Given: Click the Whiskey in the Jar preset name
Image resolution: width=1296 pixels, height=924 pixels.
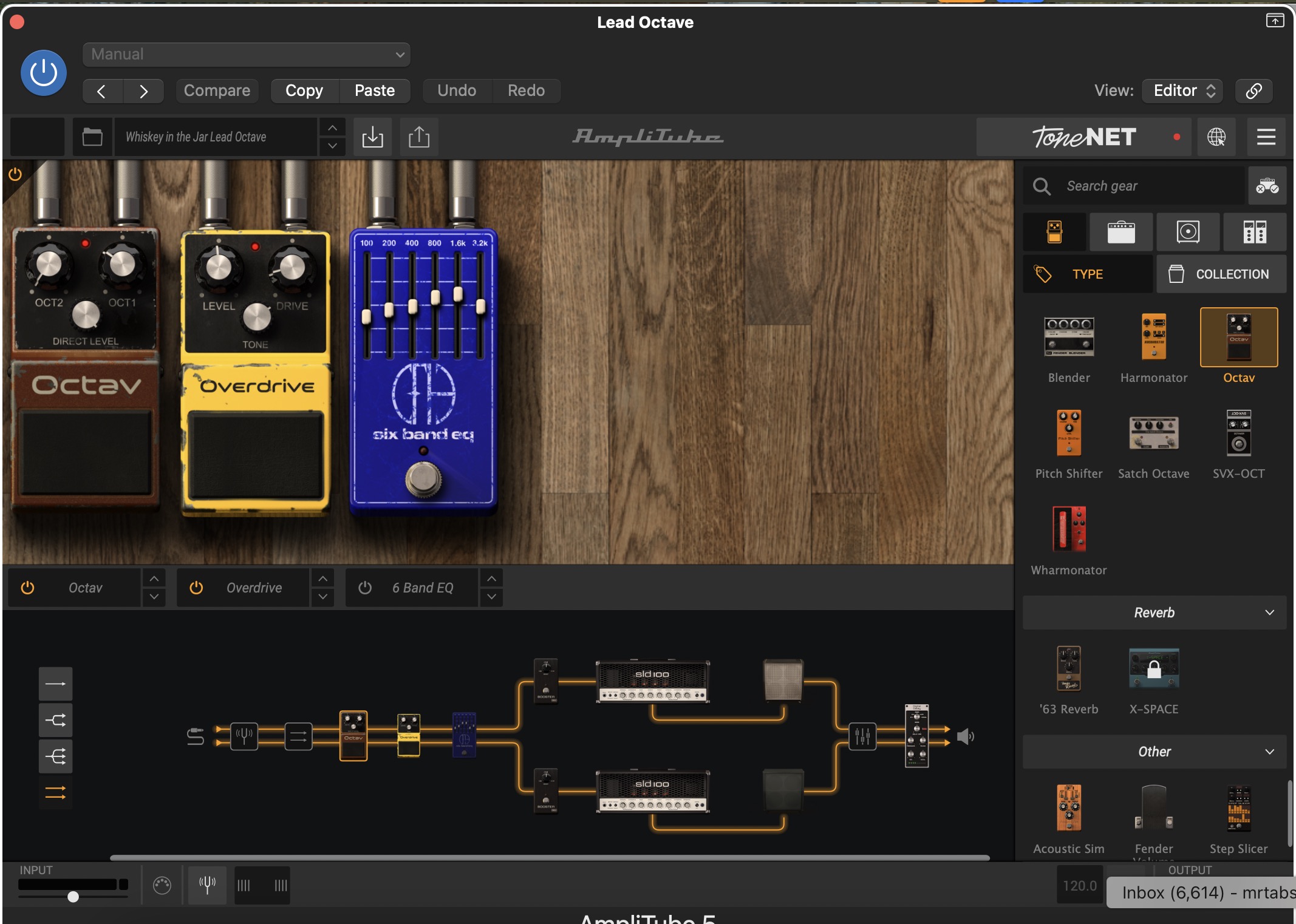Looking at the screenshot, I should [x=216, y=137].
